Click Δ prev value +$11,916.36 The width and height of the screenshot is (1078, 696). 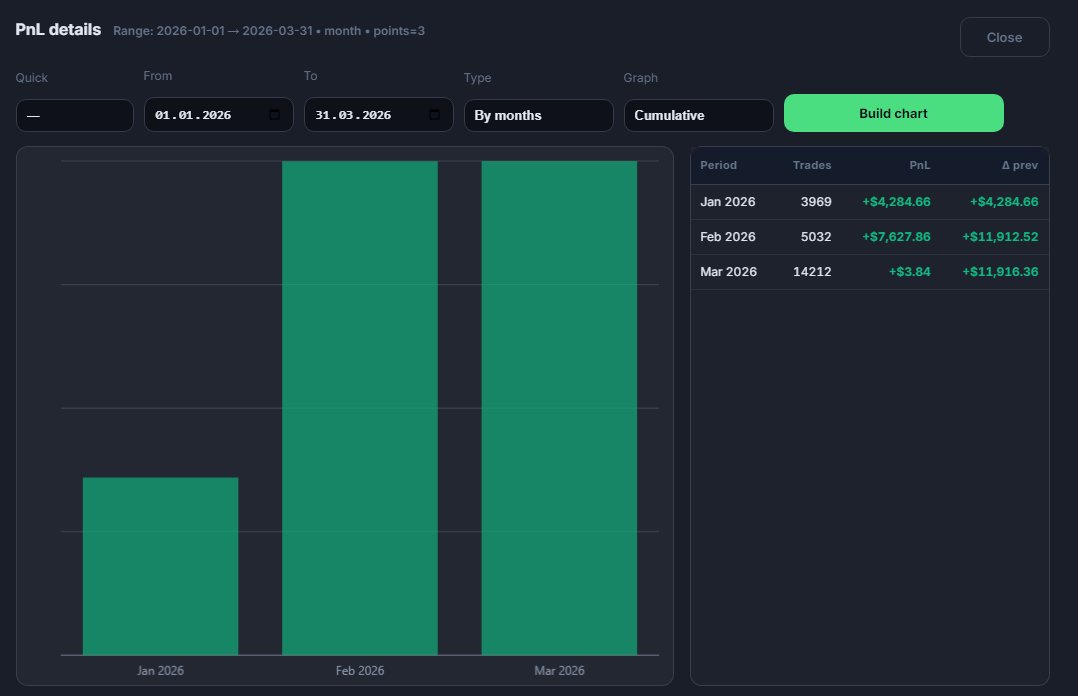coord(1000,272)
